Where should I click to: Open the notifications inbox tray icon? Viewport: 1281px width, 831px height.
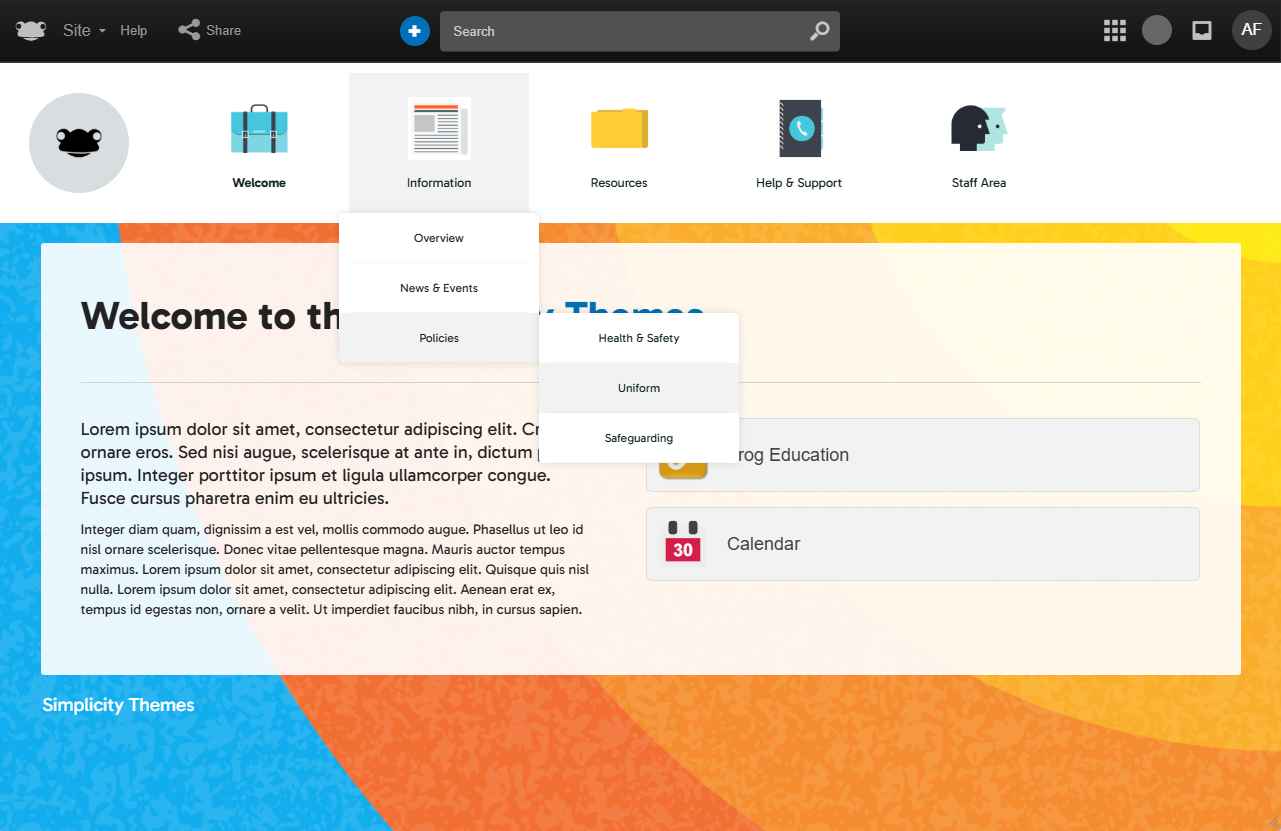click(x=1202, y=31)
